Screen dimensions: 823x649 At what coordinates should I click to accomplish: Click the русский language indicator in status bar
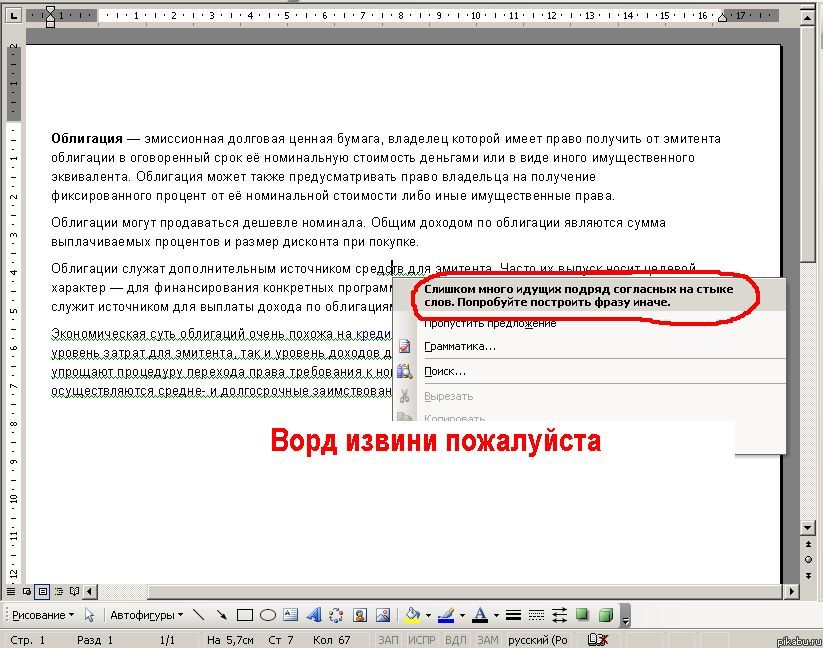coord(538,640)
